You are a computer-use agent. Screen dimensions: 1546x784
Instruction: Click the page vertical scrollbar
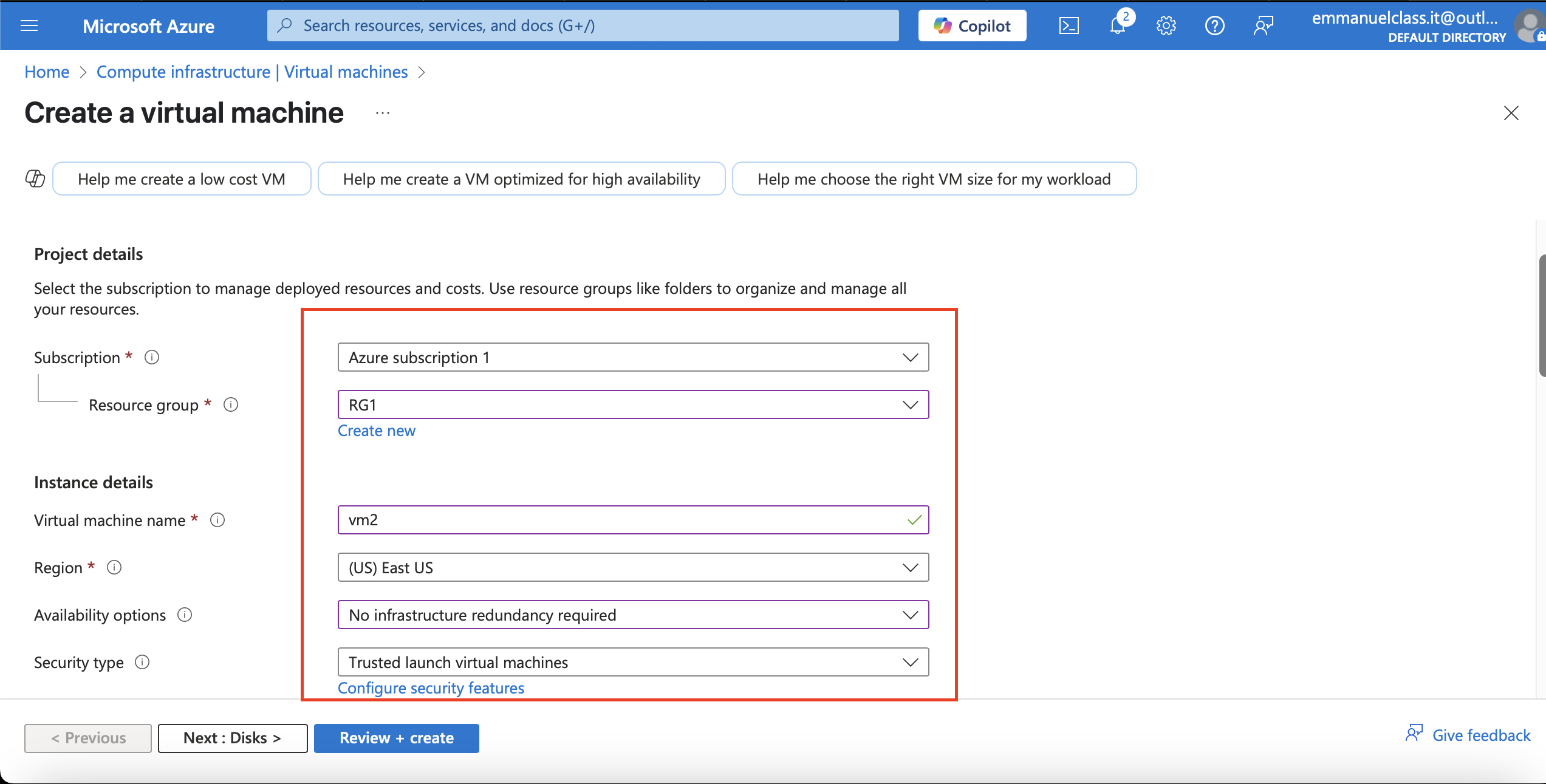click(1542, 316)
